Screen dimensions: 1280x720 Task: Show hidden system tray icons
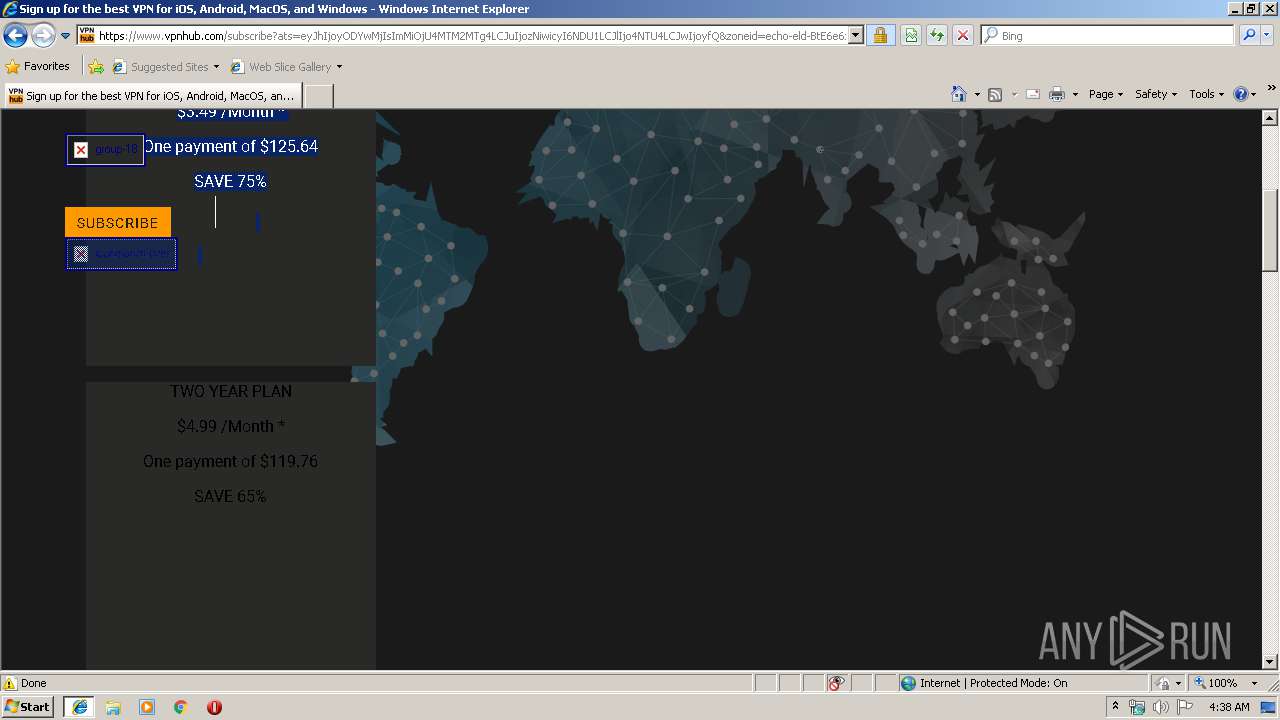pyautogui.click(x=1115, y=707)
